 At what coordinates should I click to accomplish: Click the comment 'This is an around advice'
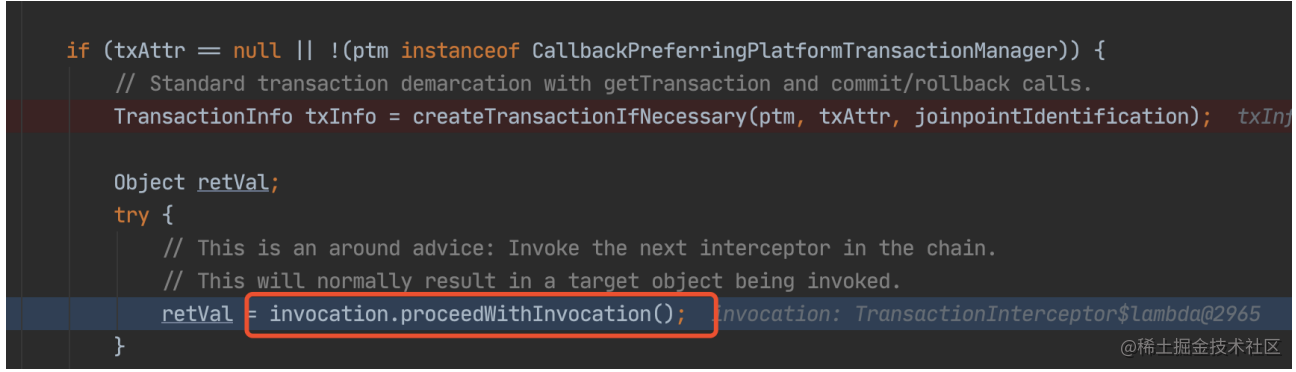(580, 248)
